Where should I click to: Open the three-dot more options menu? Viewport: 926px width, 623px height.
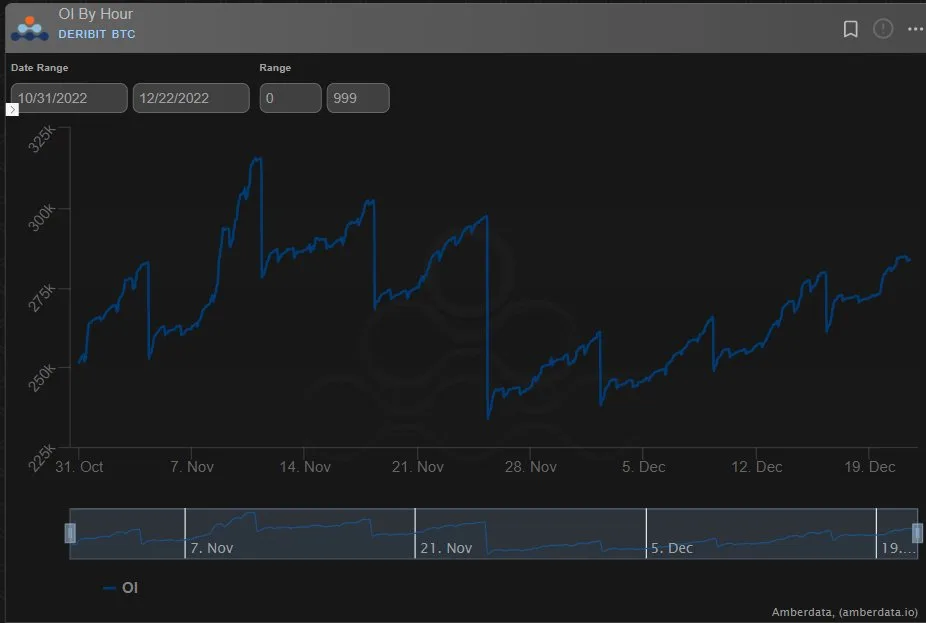tap(915, 28)
